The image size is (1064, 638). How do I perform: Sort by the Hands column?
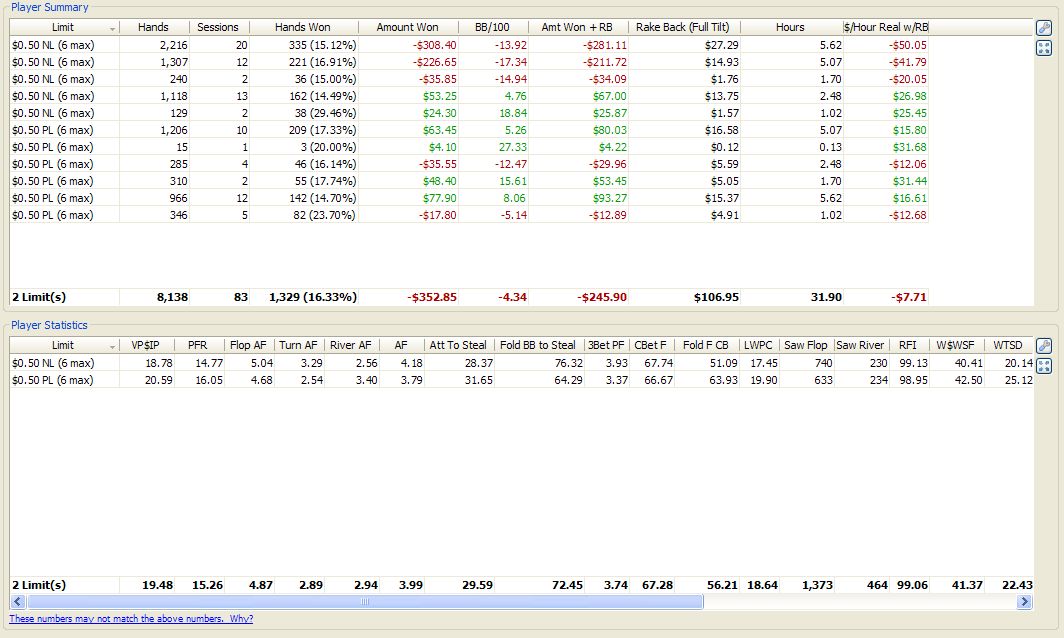click(x=153, y=27)
